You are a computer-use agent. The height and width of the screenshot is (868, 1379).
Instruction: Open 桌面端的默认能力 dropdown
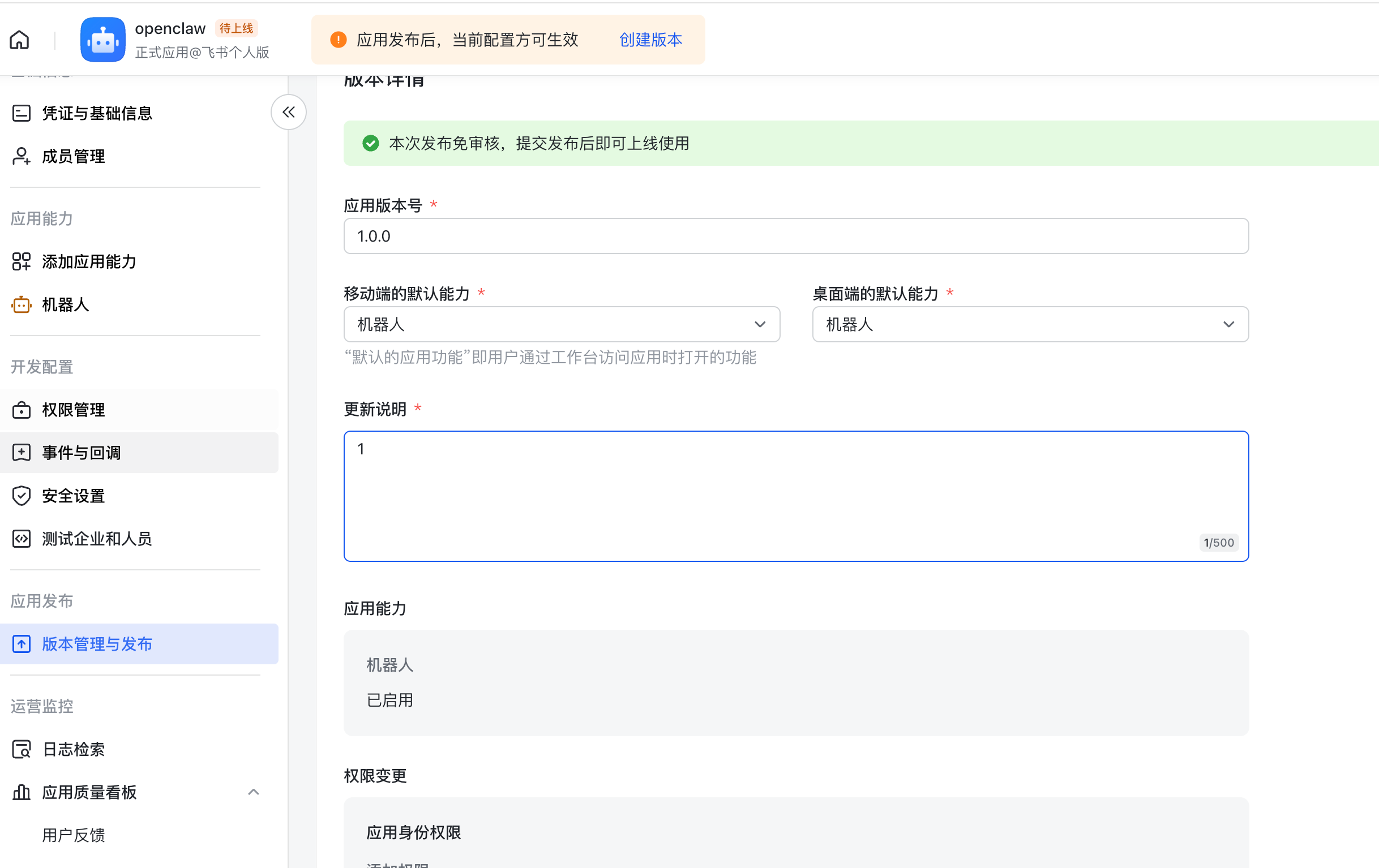click(x=1030, y=325)
